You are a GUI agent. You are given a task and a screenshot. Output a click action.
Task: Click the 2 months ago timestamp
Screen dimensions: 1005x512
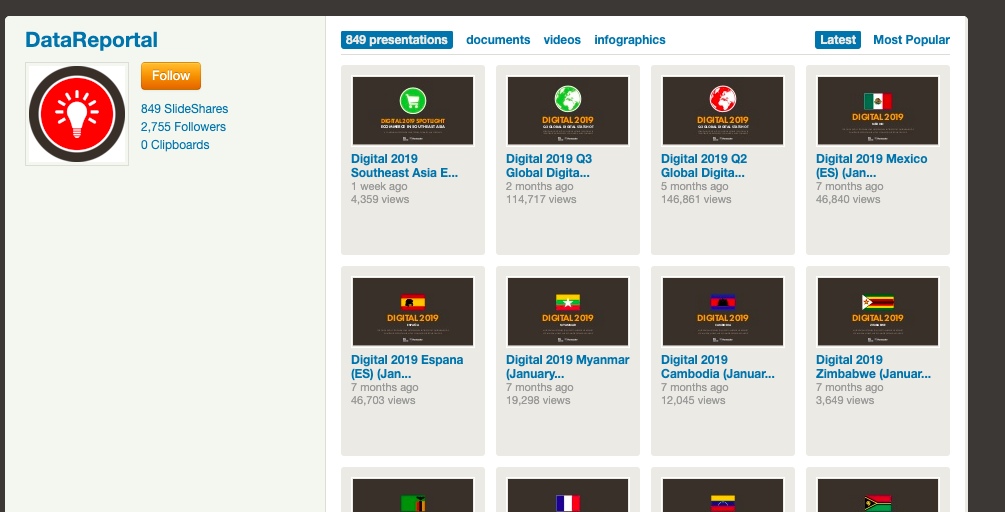(540, 186)
